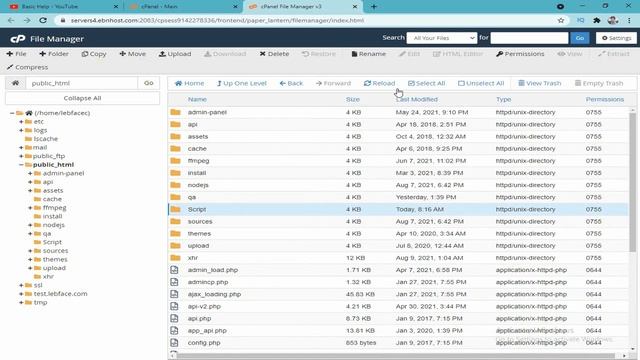Sort by Permissions column header
Image resolution: width=640 pixels, height=360 pixels.
click(604, 99)
